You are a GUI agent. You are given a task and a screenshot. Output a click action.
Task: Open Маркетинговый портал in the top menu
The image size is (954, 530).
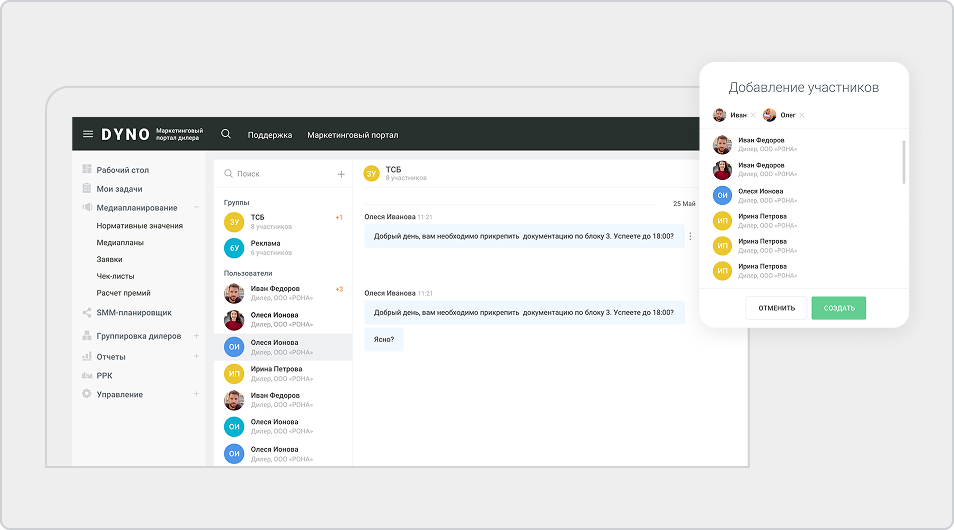click(352, 135)
